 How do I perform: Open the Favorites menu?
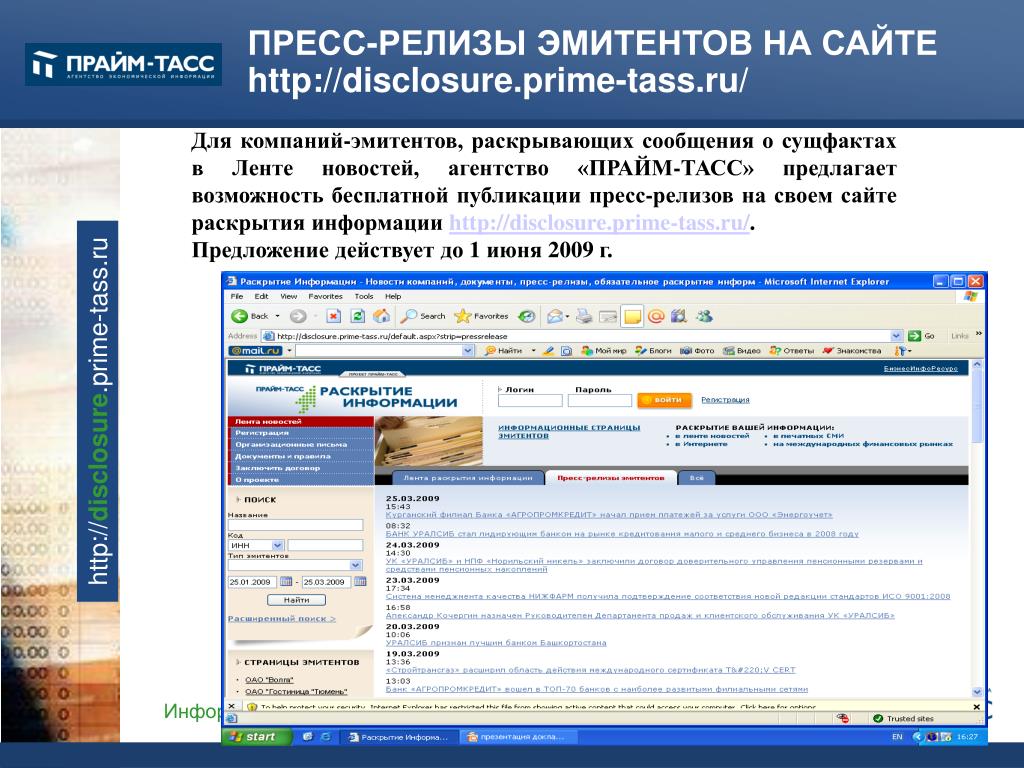coord(325,296)
